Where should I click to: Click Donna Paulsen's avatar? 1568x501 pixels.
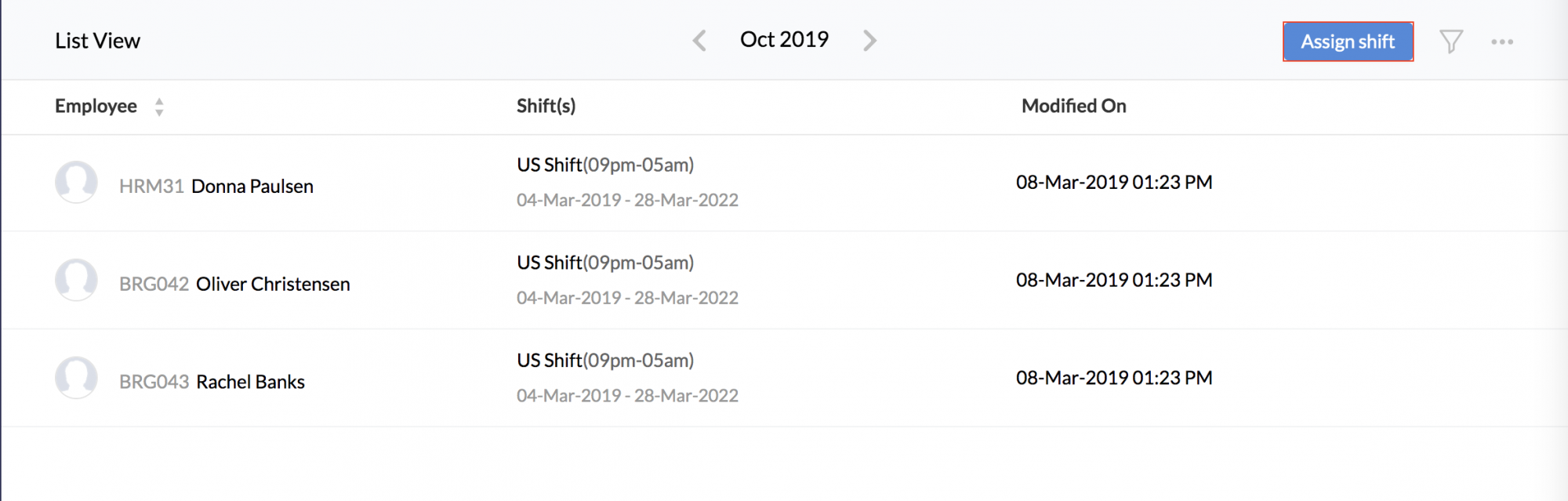click(x=76, y=182)
